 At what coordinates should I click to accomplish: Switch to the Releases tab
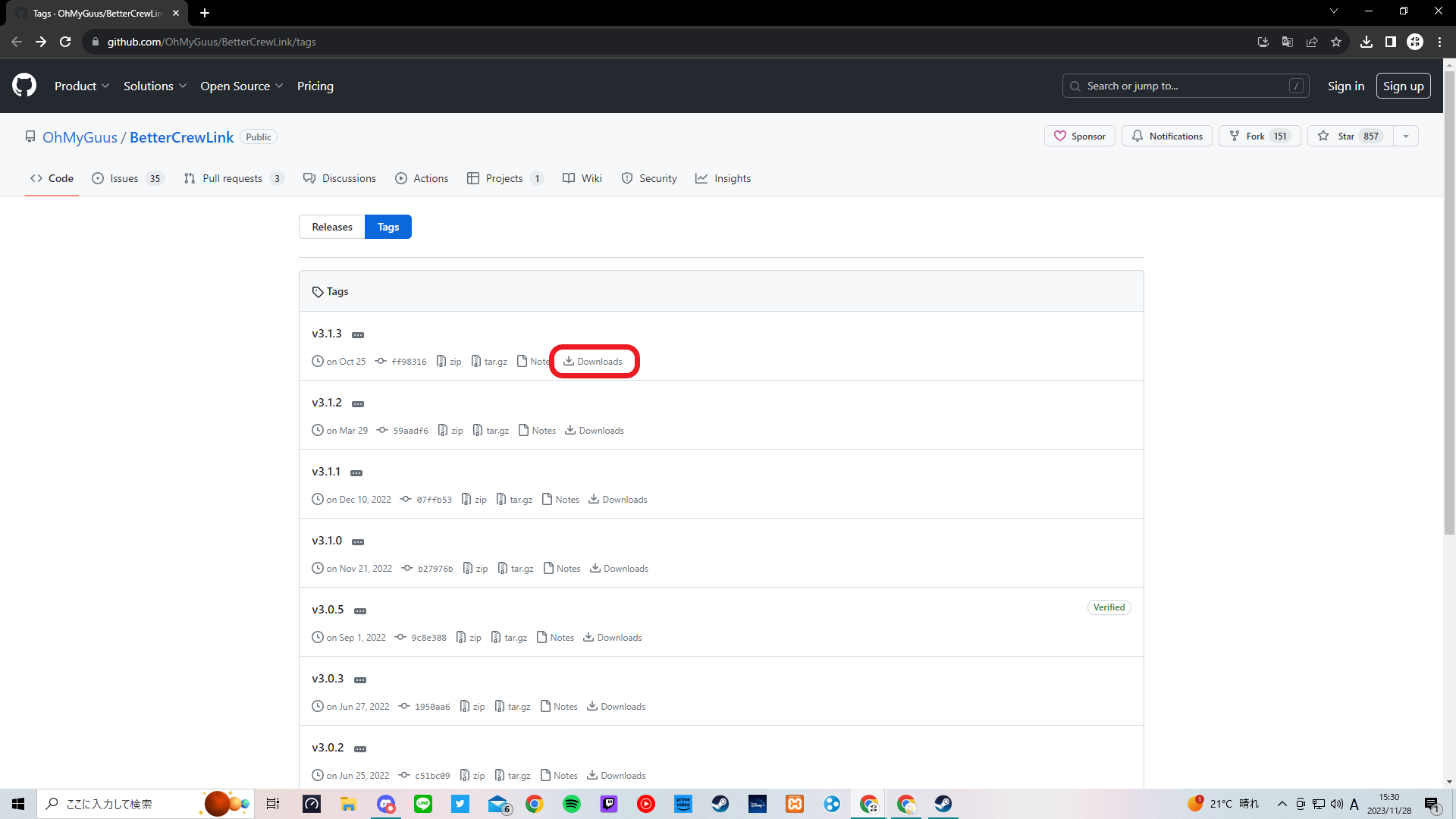[332, 227]
